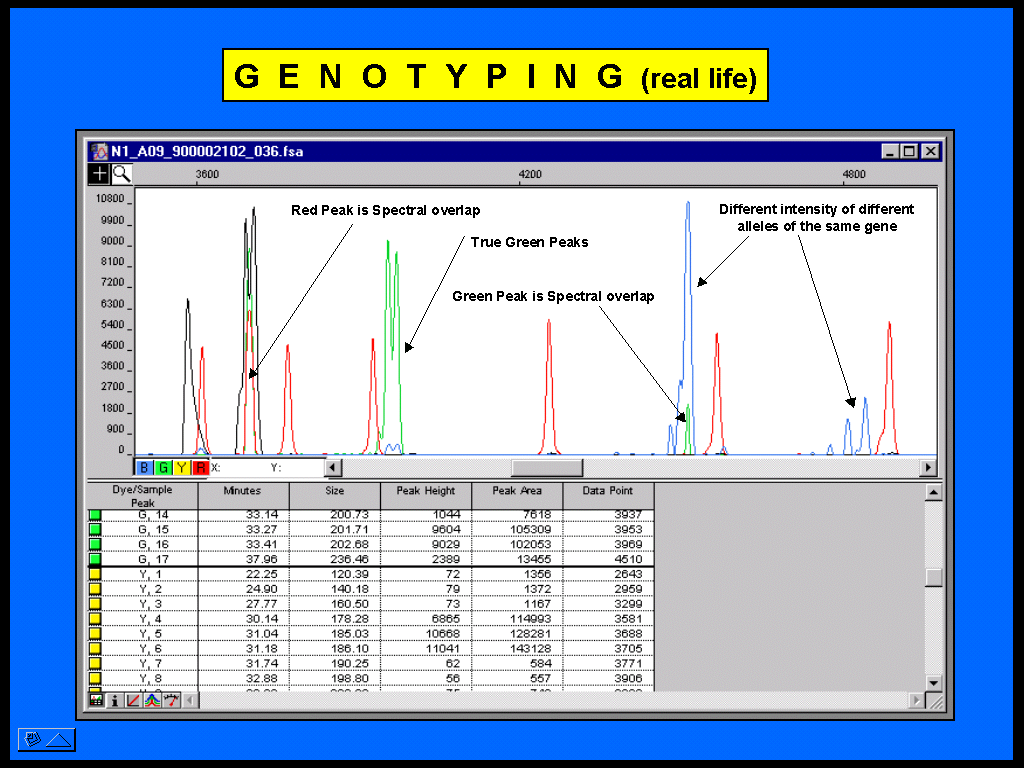The image size is (1024, 768).
Task: Click the sample info 'i' icon
Action: pos(114,700)
